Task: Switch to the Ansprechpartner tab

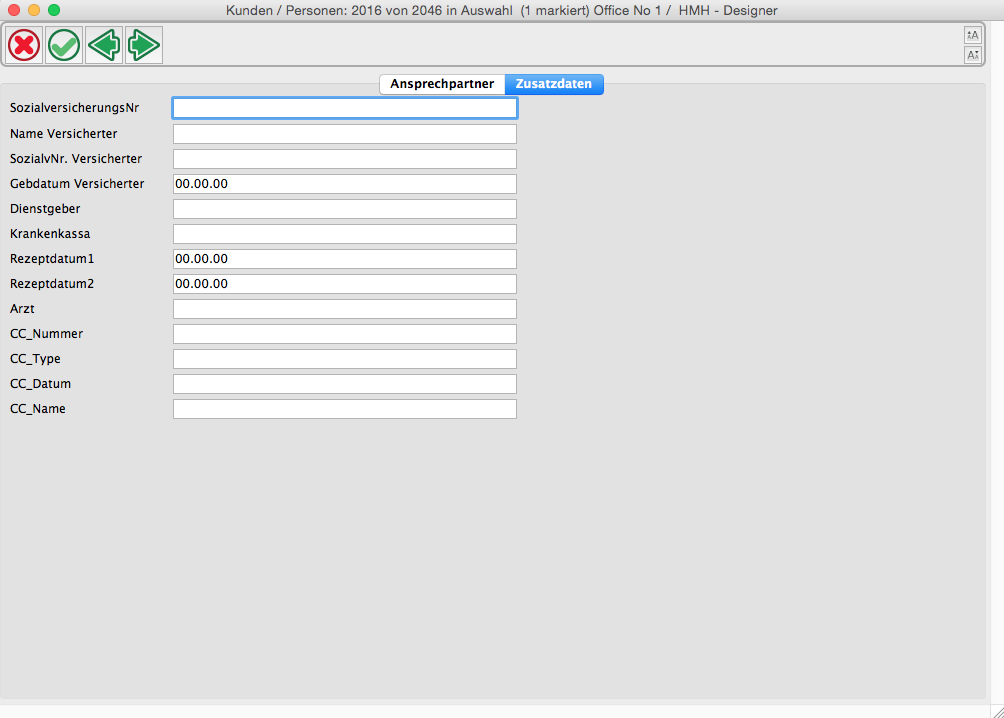Action: tap(442, 84)
